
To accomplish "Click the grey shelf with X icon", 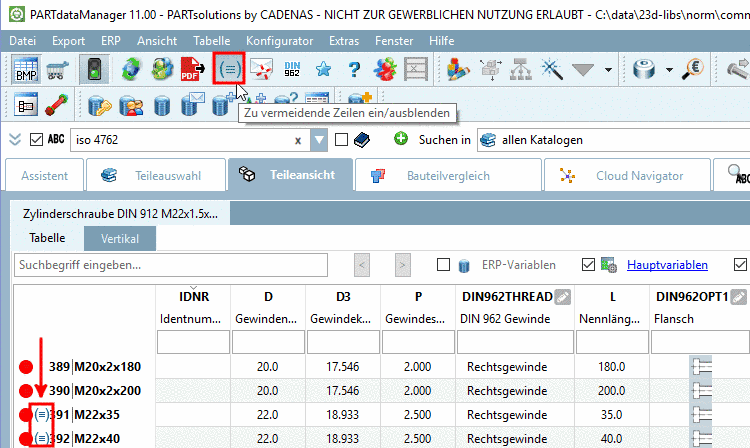I will tap(416, 70).
